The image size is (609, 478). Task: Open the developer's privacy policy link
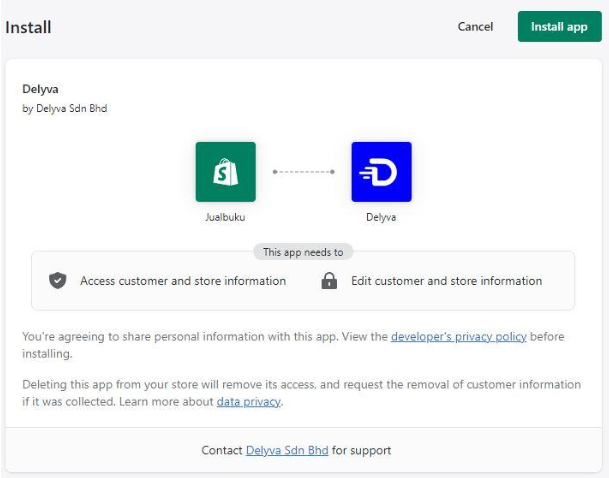pyautogui.click(x=458, y=336)
